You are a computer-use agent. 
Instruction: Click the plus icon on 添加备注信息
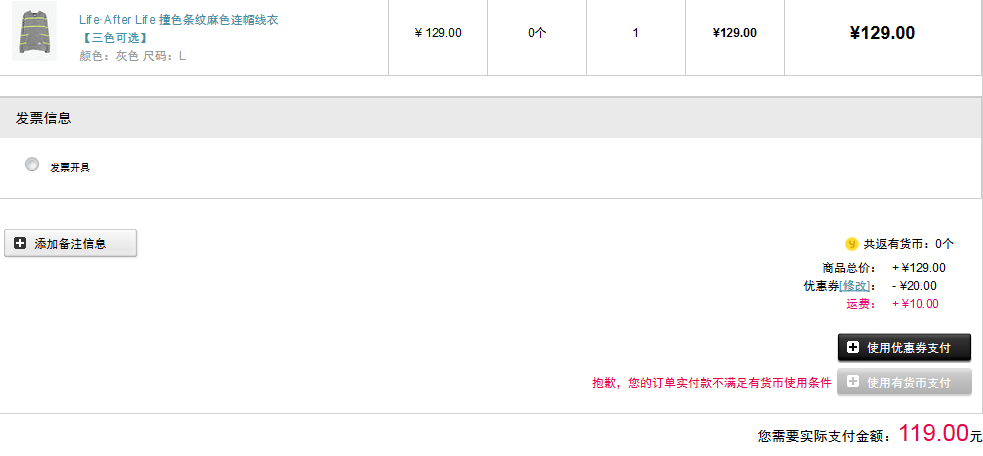point(20,243)
